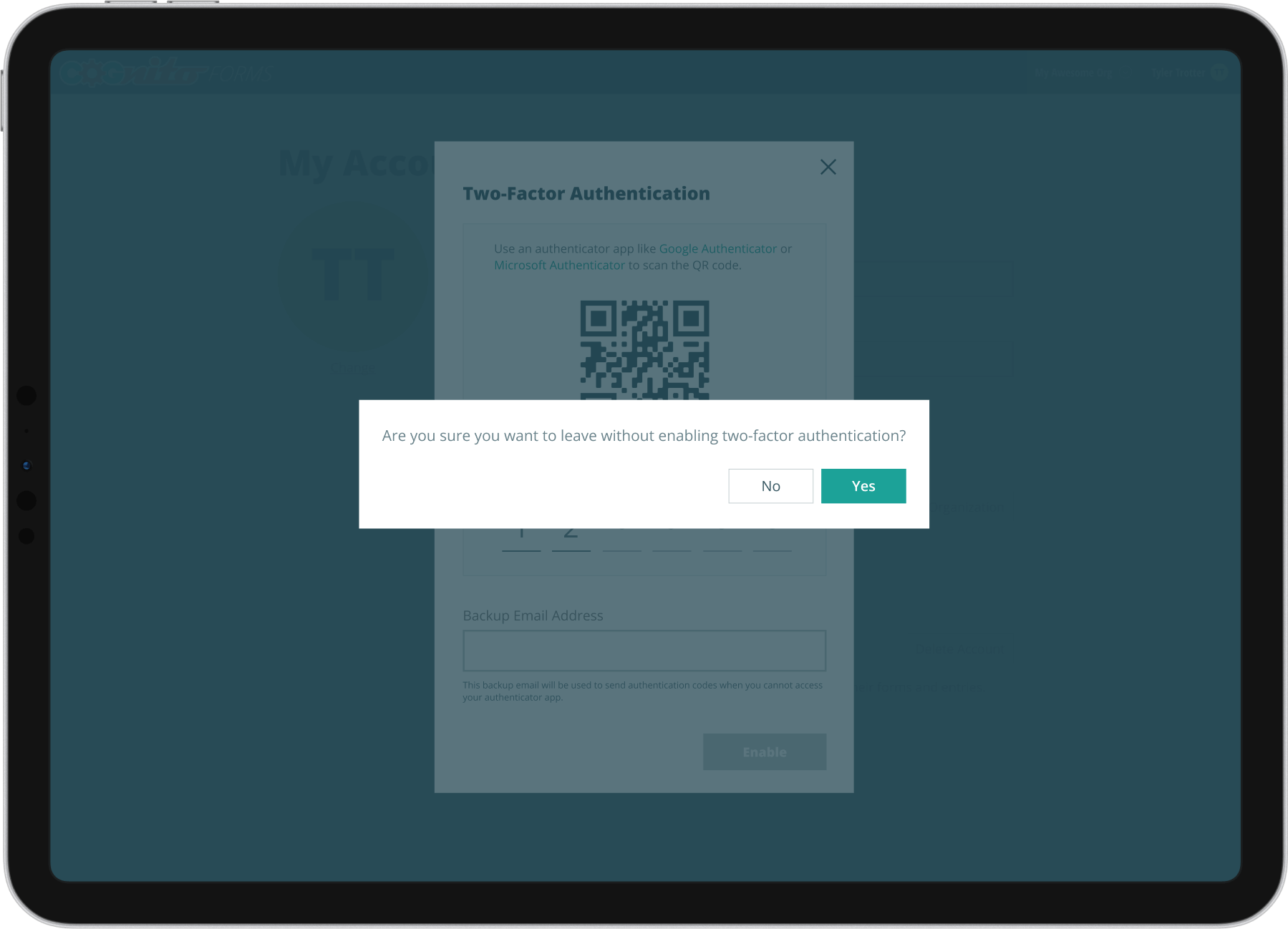The image size is (1288, 929).
Task: Click the QR code image
Action: (x=644, y=350)
